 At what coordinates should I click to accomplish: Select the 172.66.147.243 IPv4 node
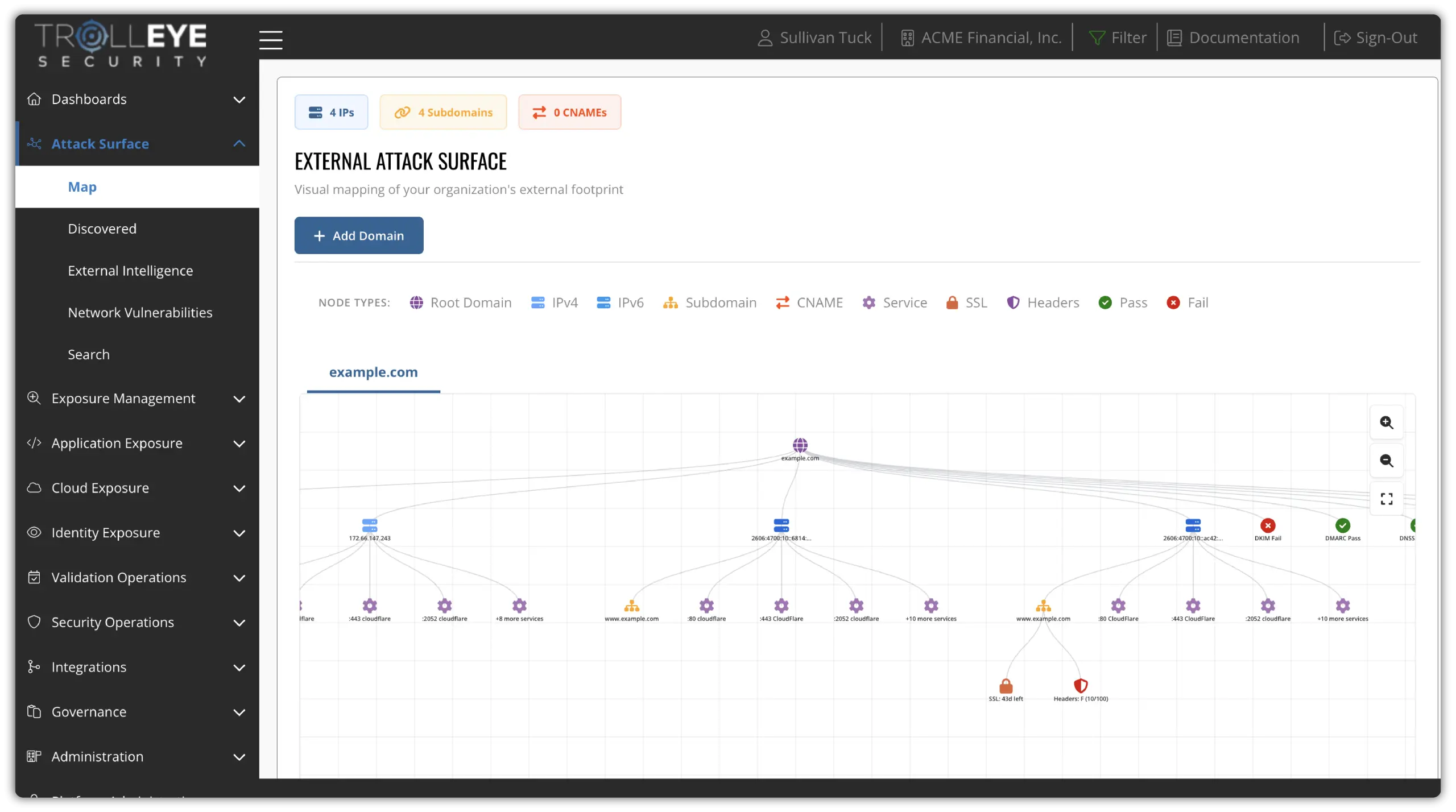click(370, 525)
